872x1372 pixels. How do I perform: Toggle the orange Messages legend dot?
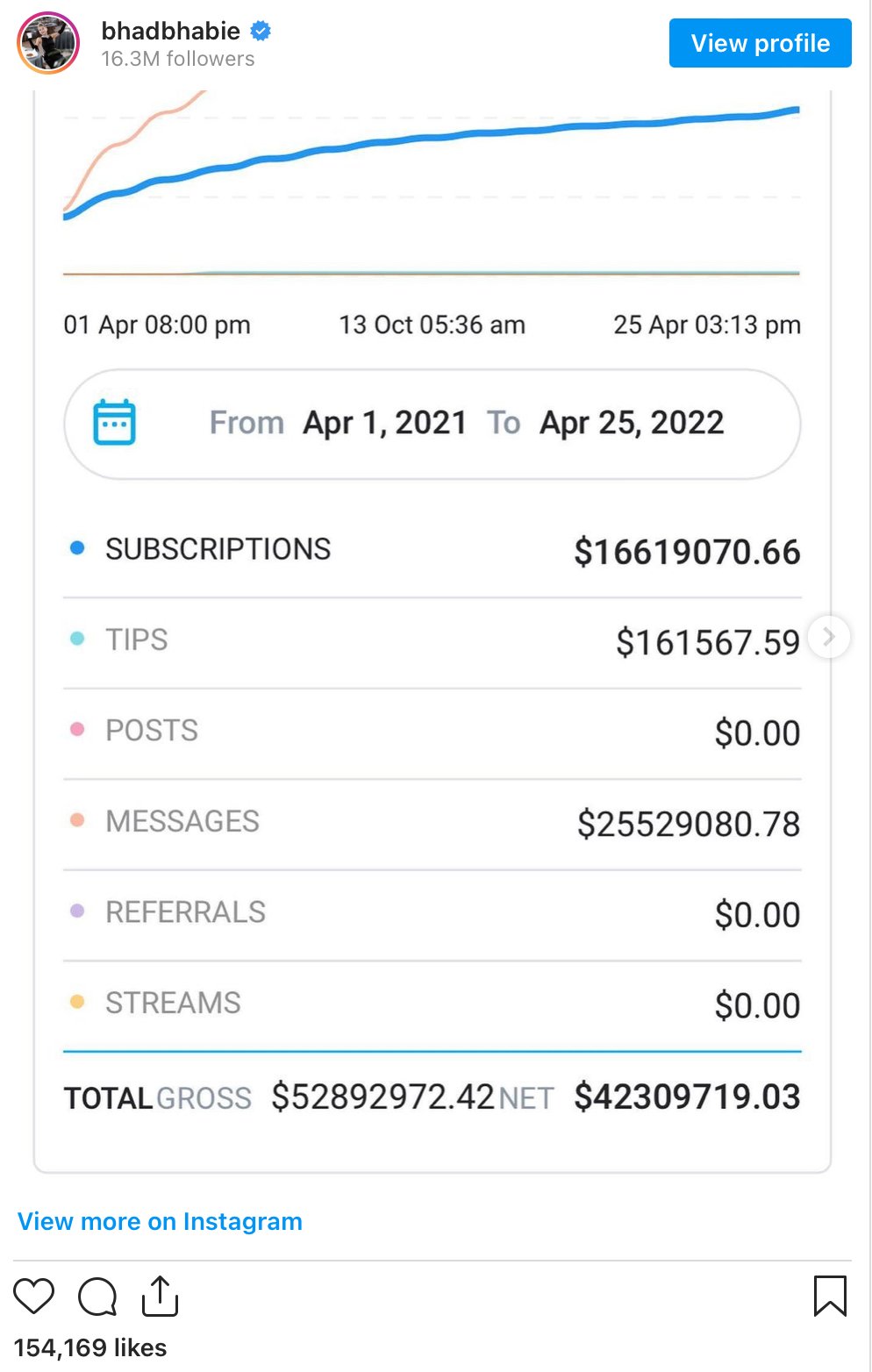(x=77, y=820)
